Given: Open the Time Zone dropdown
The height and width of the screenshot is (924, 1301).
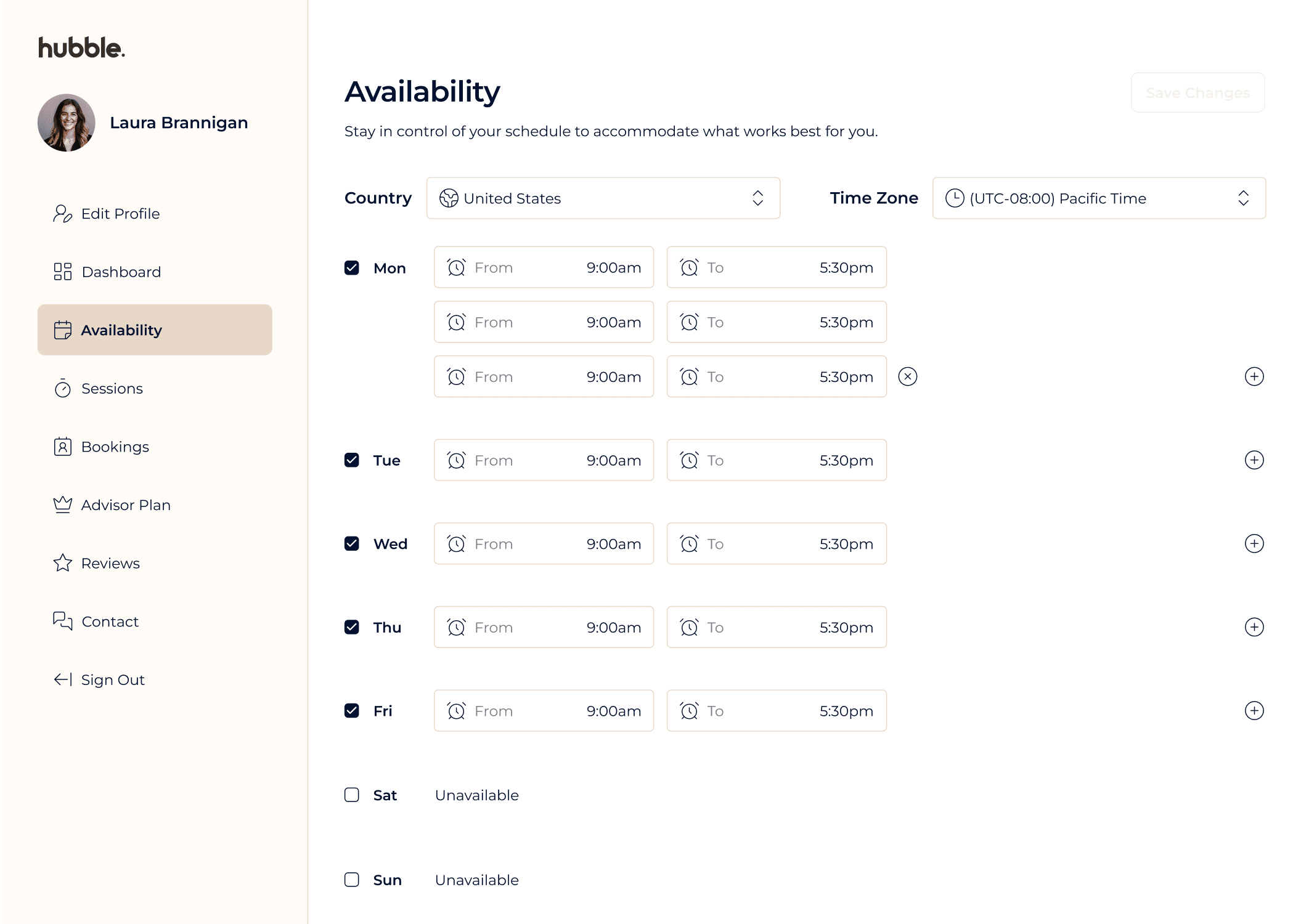Looking at the screenshot, I should coord(1098,198).
